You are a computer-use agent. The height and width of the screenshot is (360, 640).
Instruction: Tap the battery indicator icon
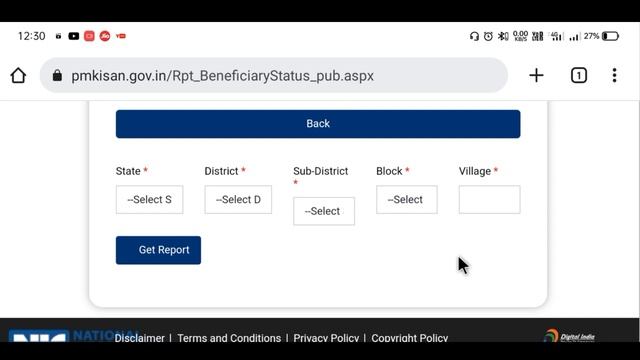pos(610,36)
